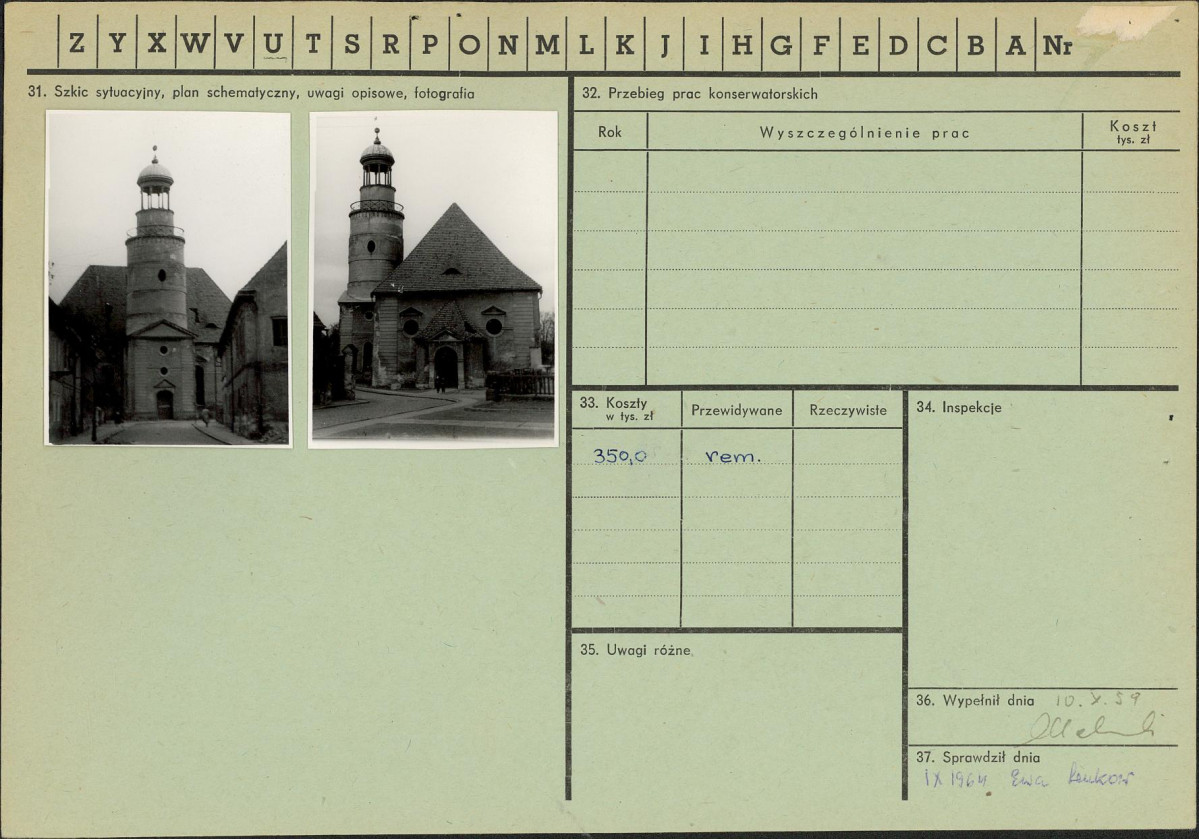Click the letter L index cell
The height and width of the screenshot is (839, 1199).
[586, 44]
